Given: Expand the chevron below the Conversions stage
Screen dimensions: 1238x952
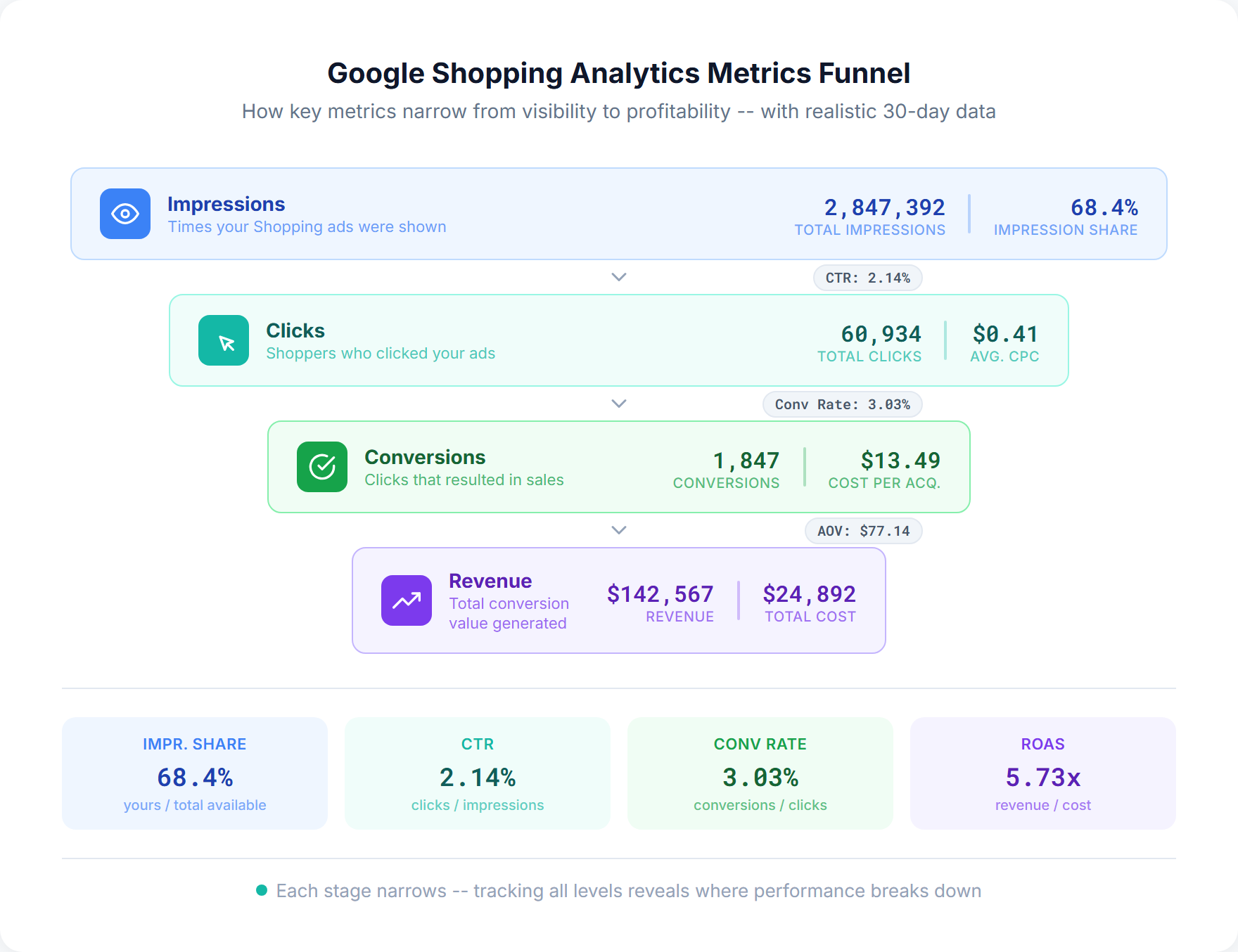Looking at the screenshot, I should coord(618,530).
